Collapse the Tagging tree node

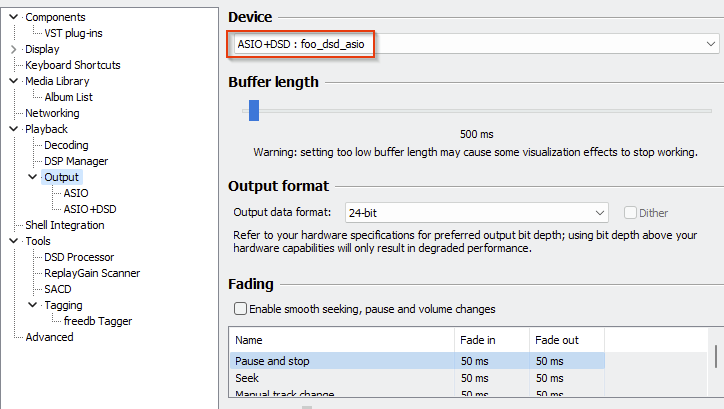coord(33,305)
